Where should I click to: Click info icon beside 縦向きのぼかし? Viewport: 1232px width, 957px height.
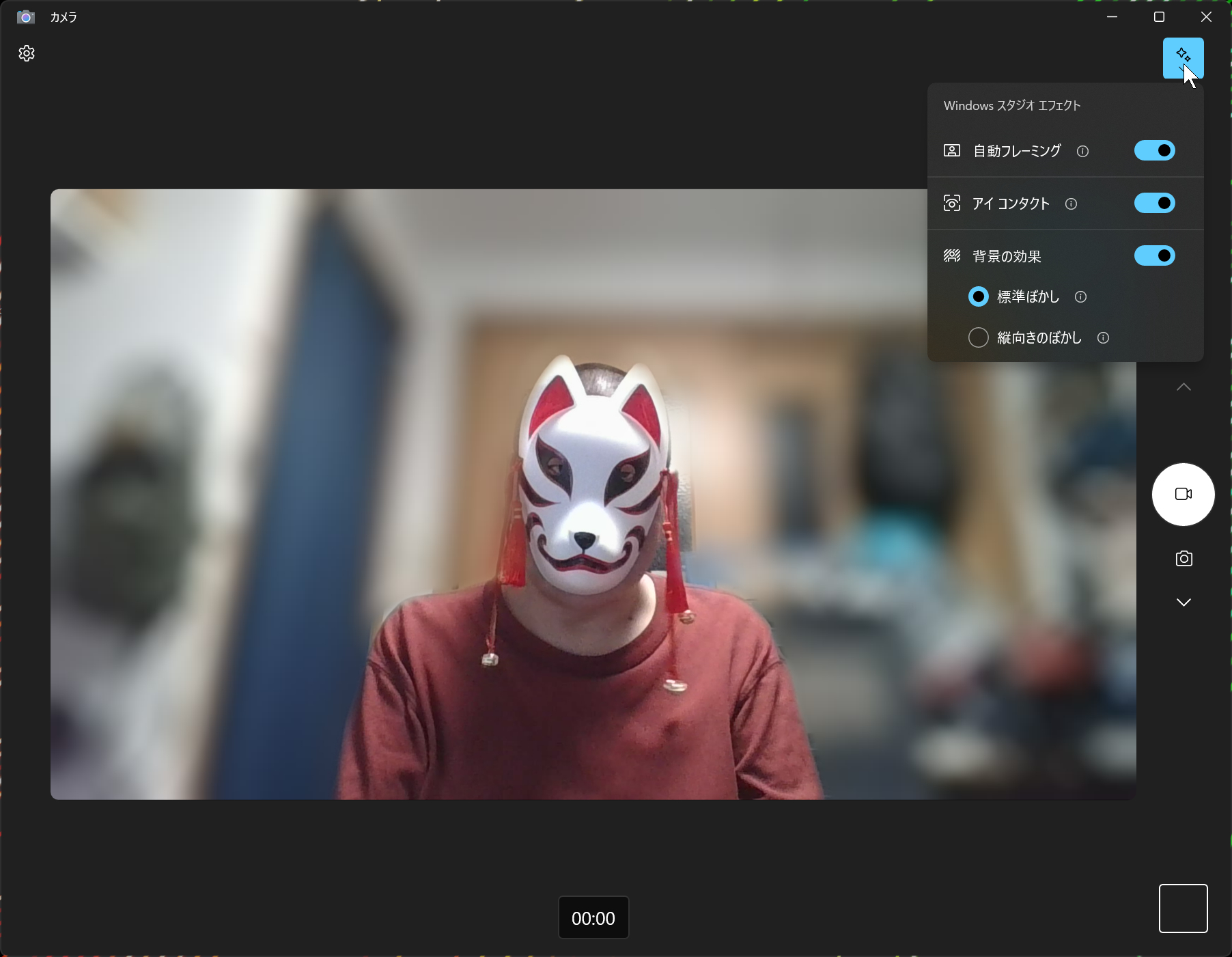coord(1103,337)
